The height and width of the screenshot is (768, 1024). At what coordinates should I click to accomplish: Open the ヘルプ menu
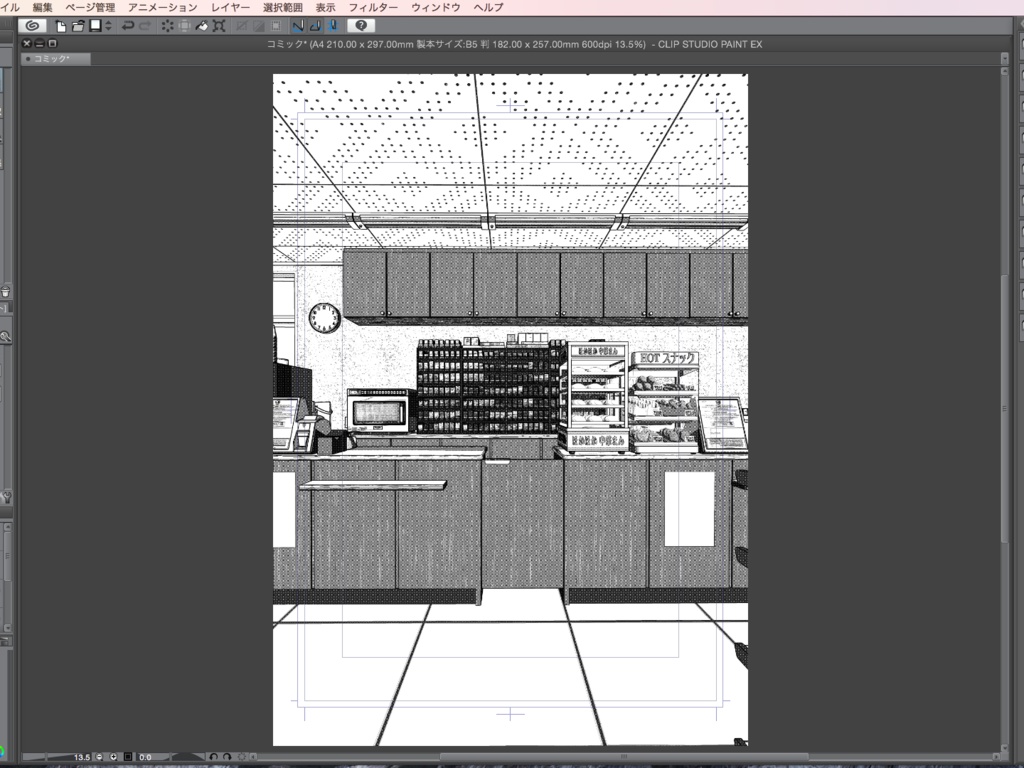(x=488, y=7)
